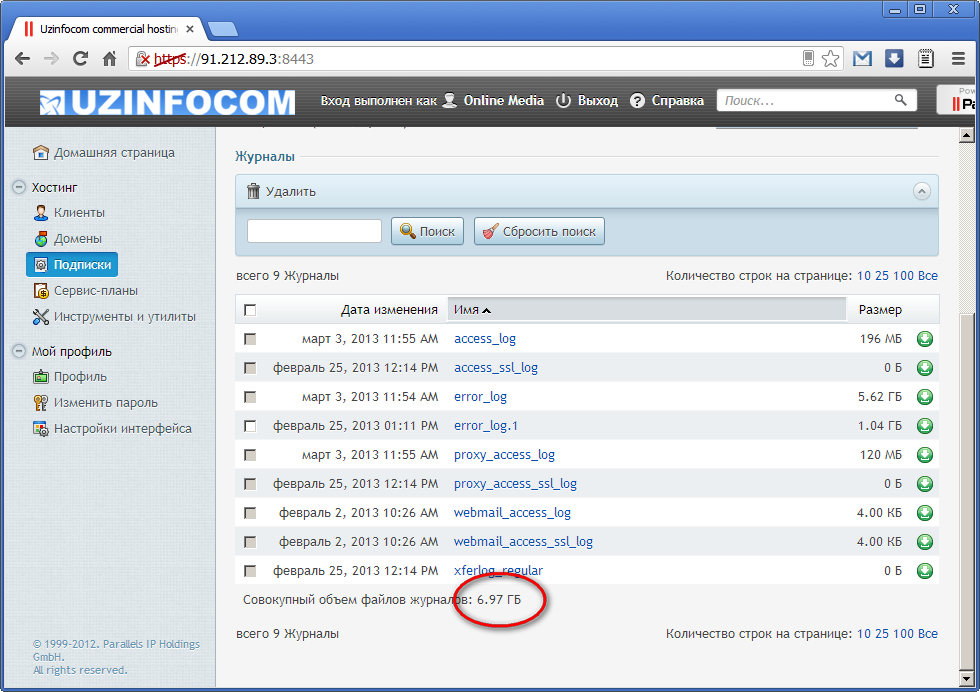Click the mobile device icon in address bar
Image resolution: width=980 pixels, height=692 pixels.
[808, 58]
